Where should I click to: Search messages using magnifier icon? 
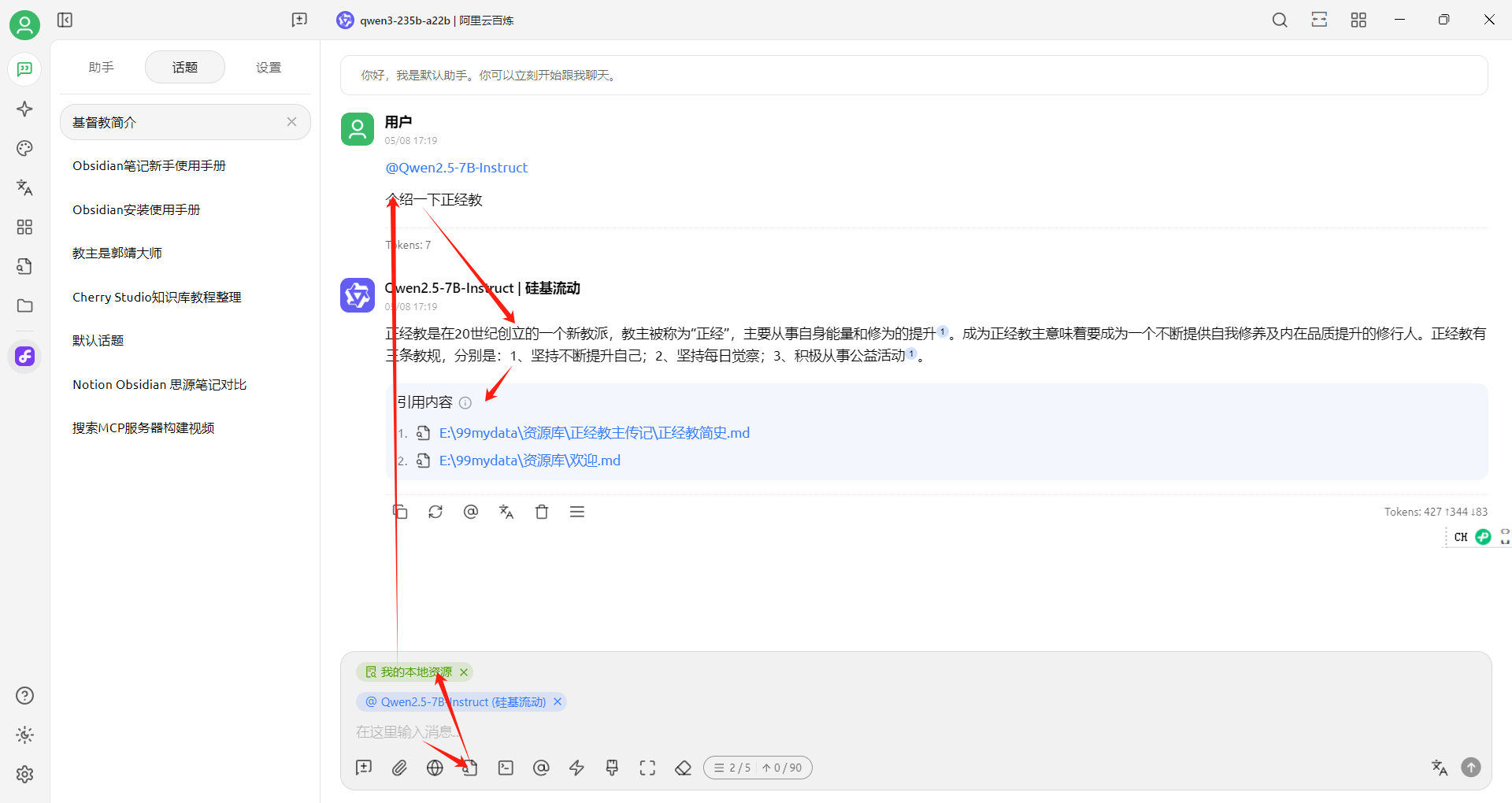[1280, 20]
